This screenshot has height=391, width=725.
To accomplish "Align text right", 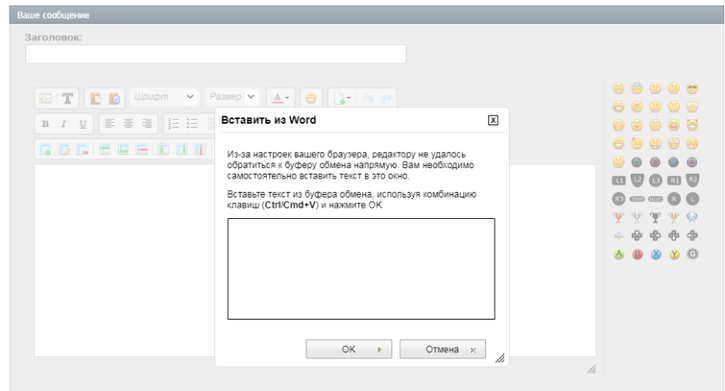I will point(147,124).
